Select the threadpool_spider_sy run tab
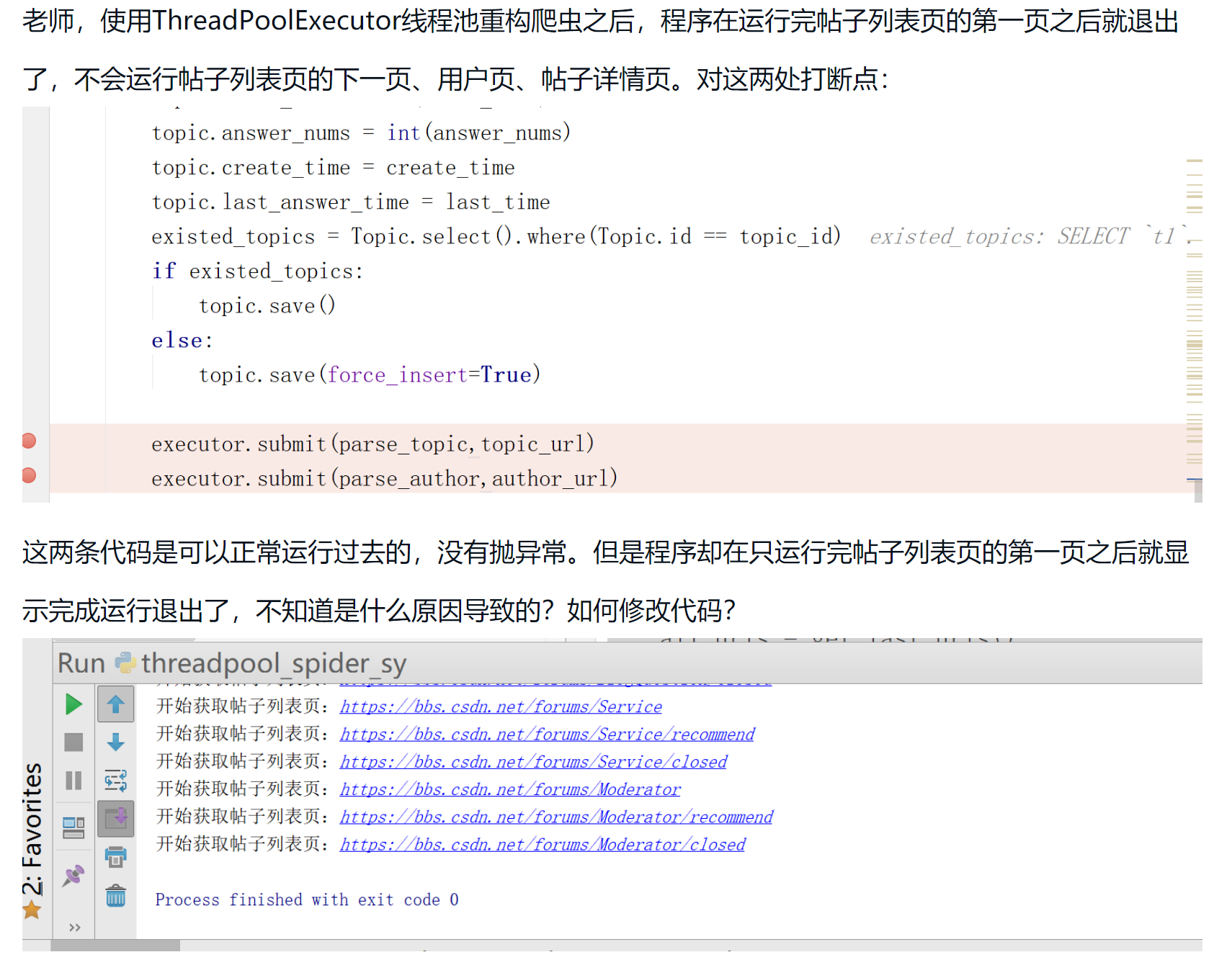 point(274,663)
